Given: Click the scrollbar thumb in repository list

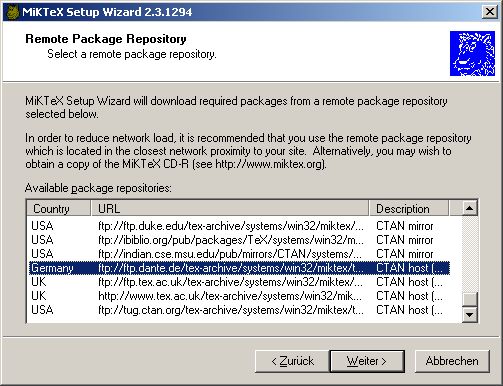Looking at the screenshot, I should coord(469,299).
